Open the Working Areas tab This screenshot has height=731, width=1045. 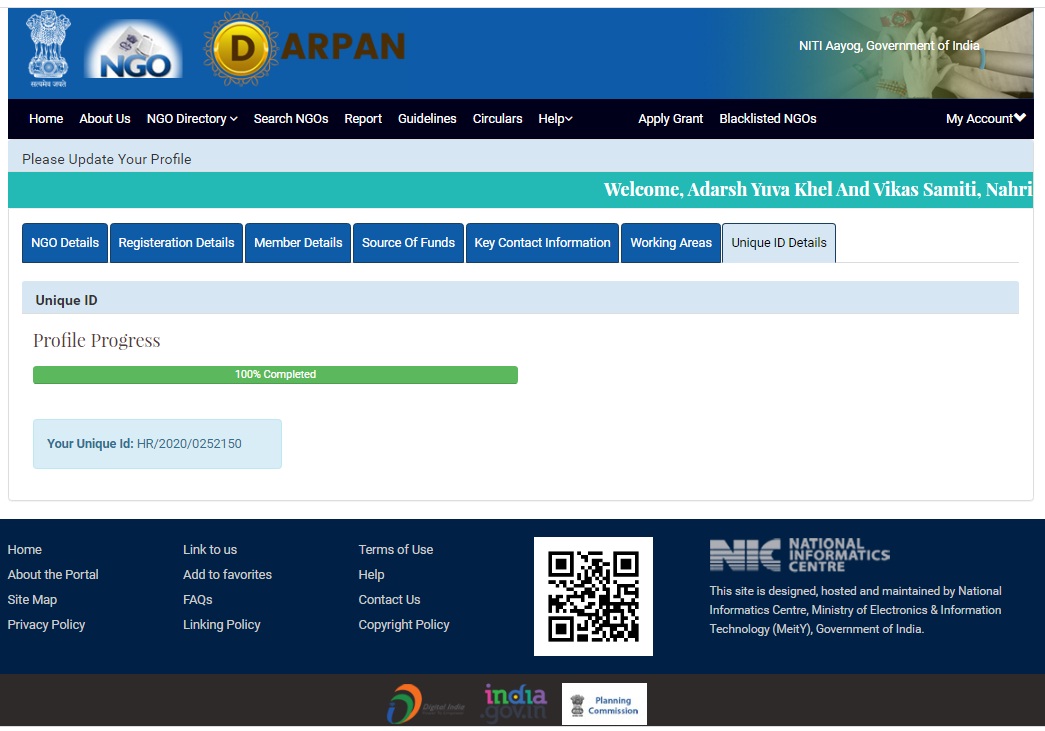coord(670,242)
